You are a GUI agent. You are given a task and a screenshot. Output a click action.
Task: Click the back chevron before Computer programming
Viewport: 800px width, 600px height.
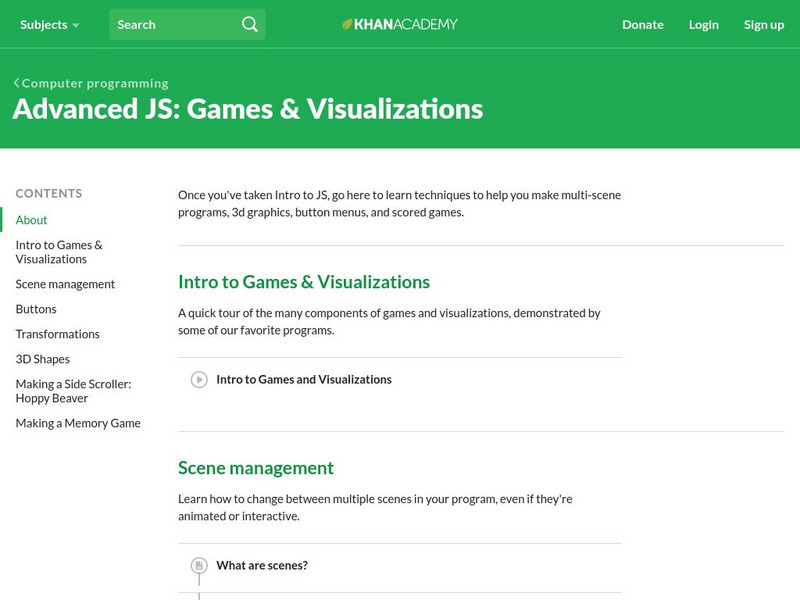point(16,83)
